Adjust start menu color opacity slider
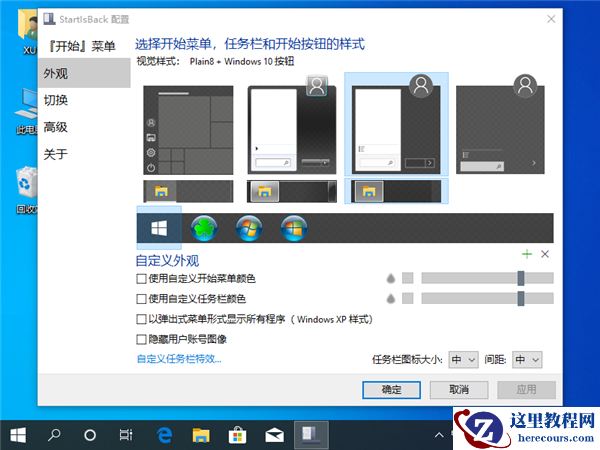Viewport: 600px width, 450px height. 488,278
